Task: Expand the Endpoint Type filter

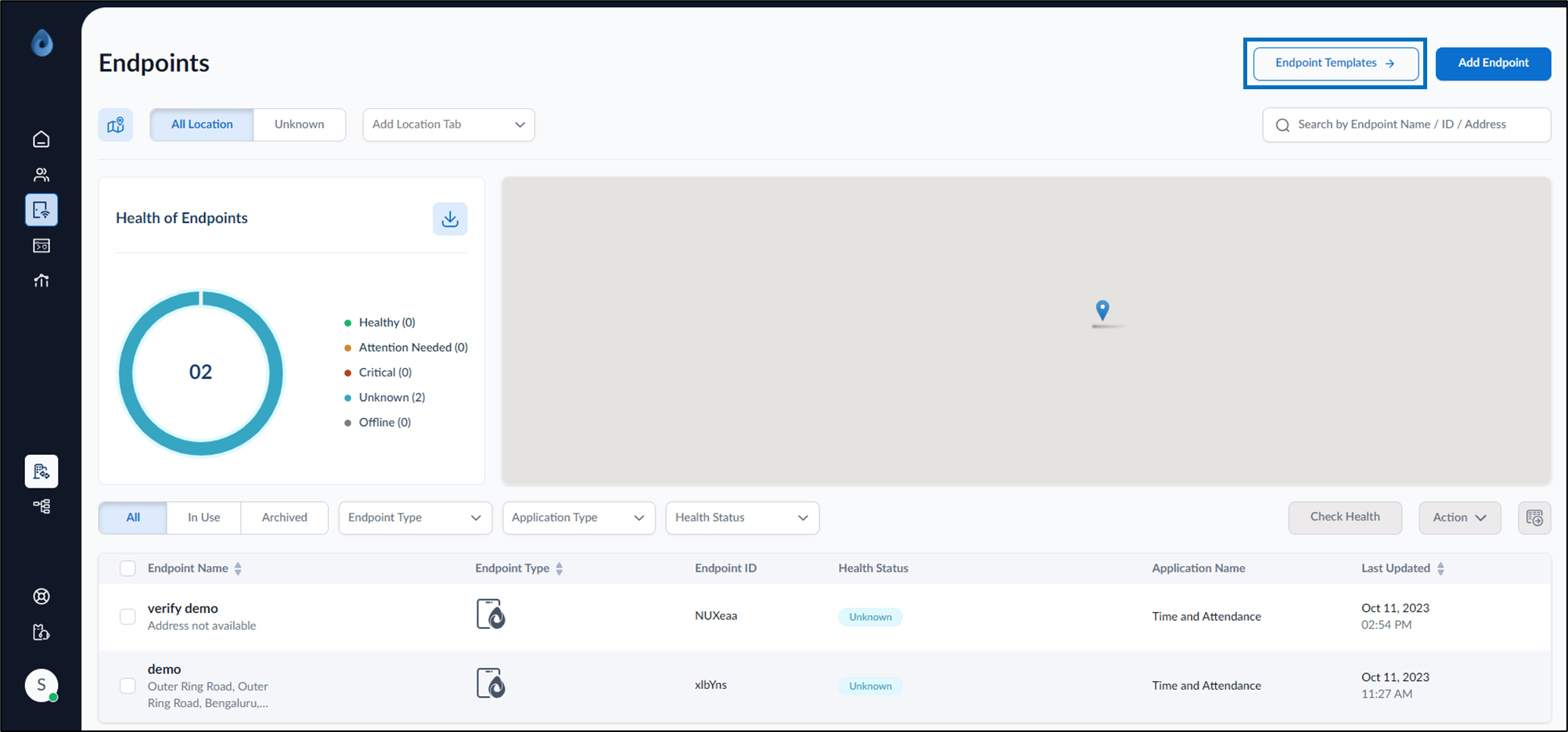Action: (x=415, y=517)
